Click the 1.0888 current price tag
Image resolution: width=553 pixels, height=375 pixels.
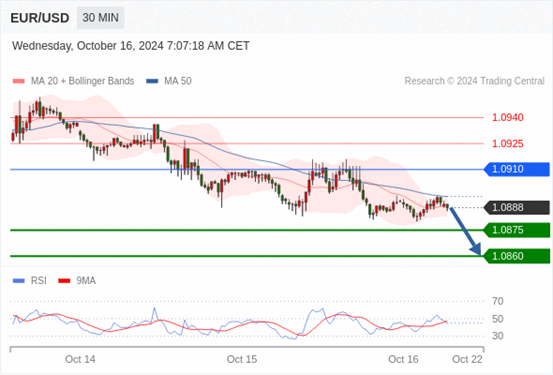(x=517, y=207)
